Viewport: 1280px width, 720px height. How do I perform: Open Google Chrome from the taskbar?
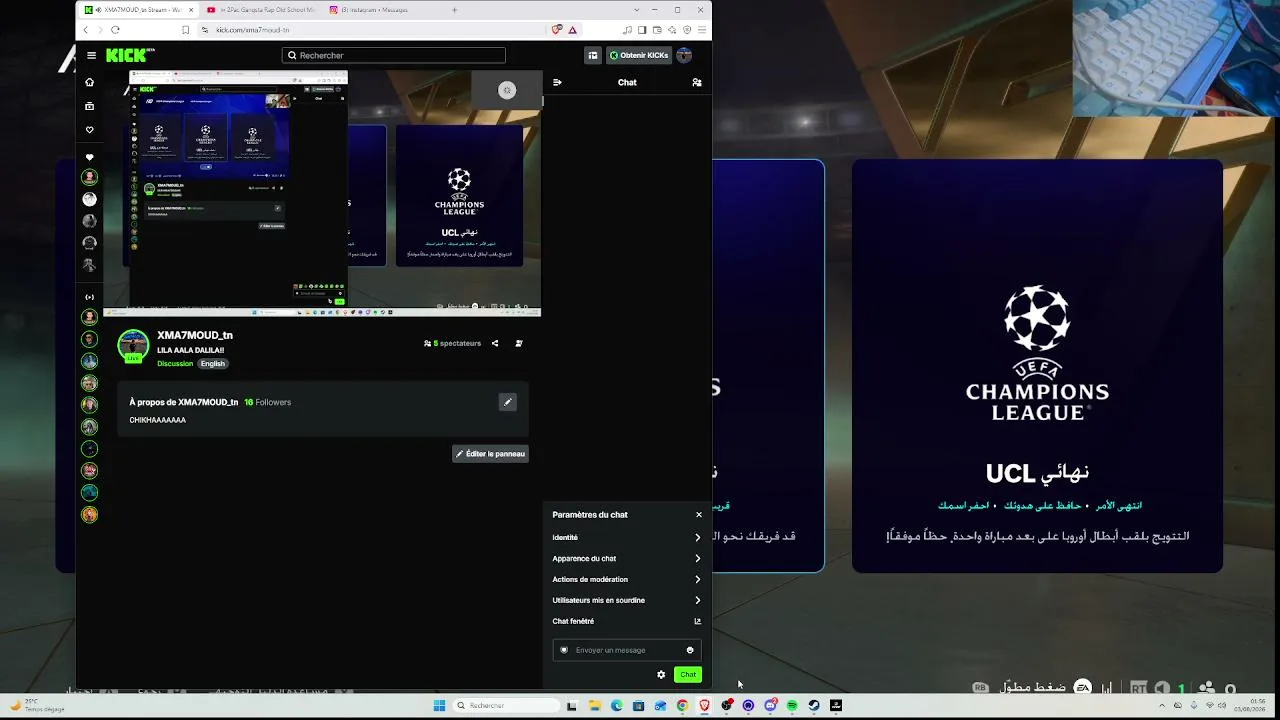pyautogui.click(x=682, y=706)
